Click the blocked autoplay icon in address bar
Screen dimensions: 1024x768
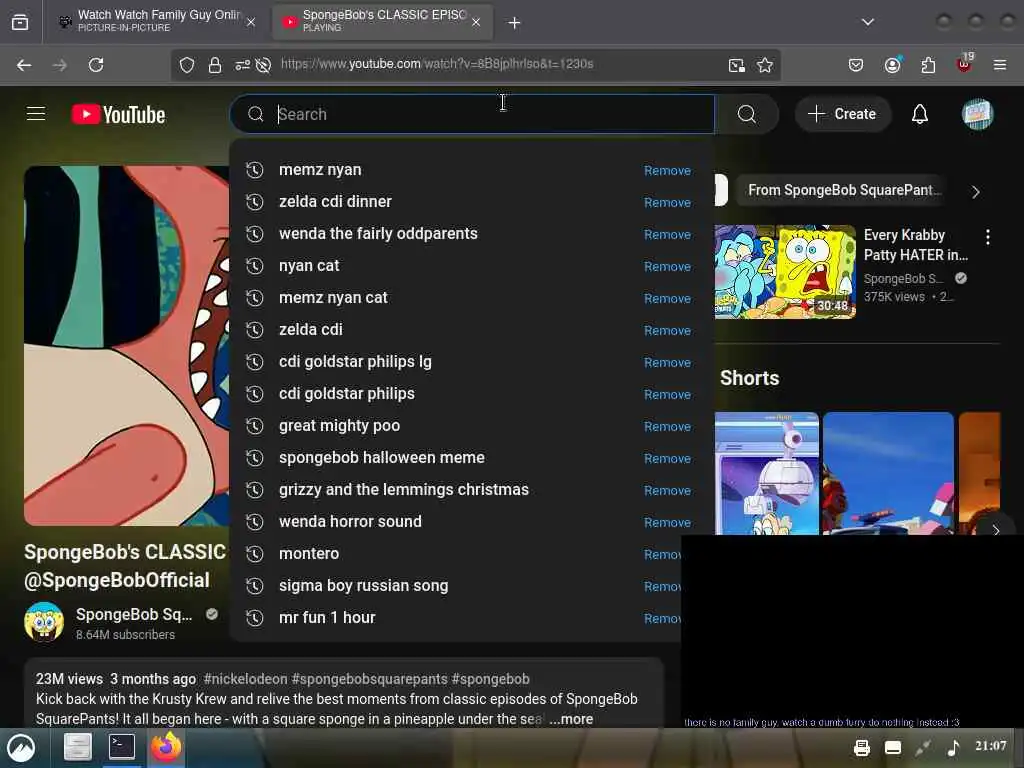click(263, 65)
